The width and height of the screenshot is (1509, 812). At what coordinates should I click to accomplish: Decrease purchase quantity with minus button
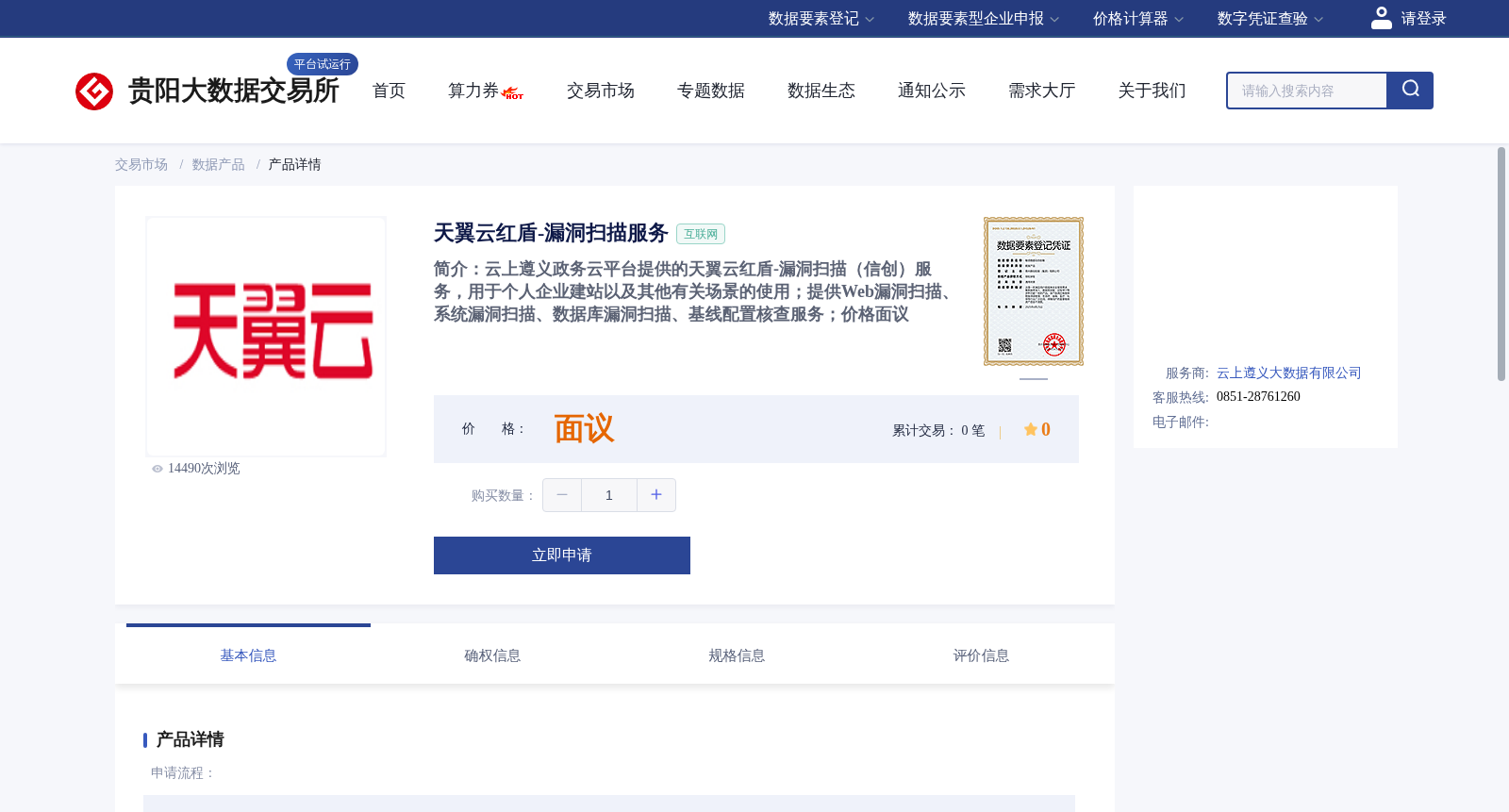pos(562,495)
